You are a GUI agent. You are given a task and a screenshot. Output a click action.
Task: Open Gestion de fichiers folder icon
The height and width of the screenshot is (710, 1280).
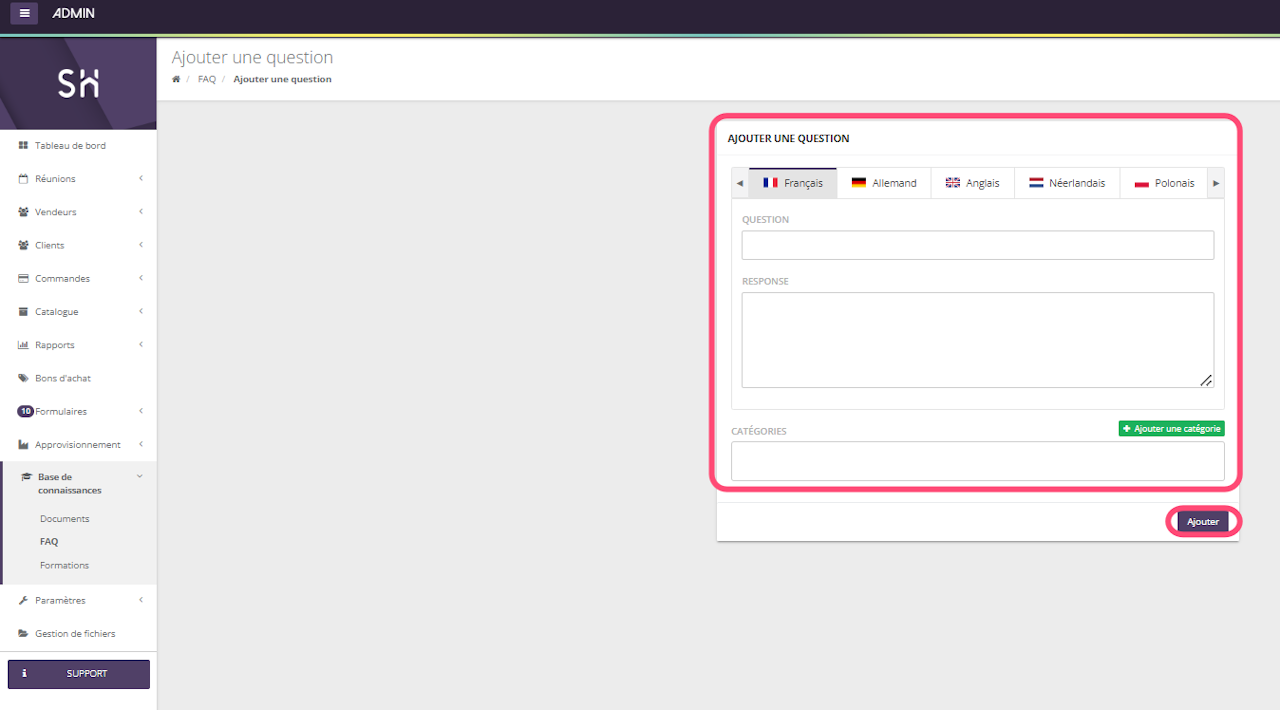tap(23, 633)
